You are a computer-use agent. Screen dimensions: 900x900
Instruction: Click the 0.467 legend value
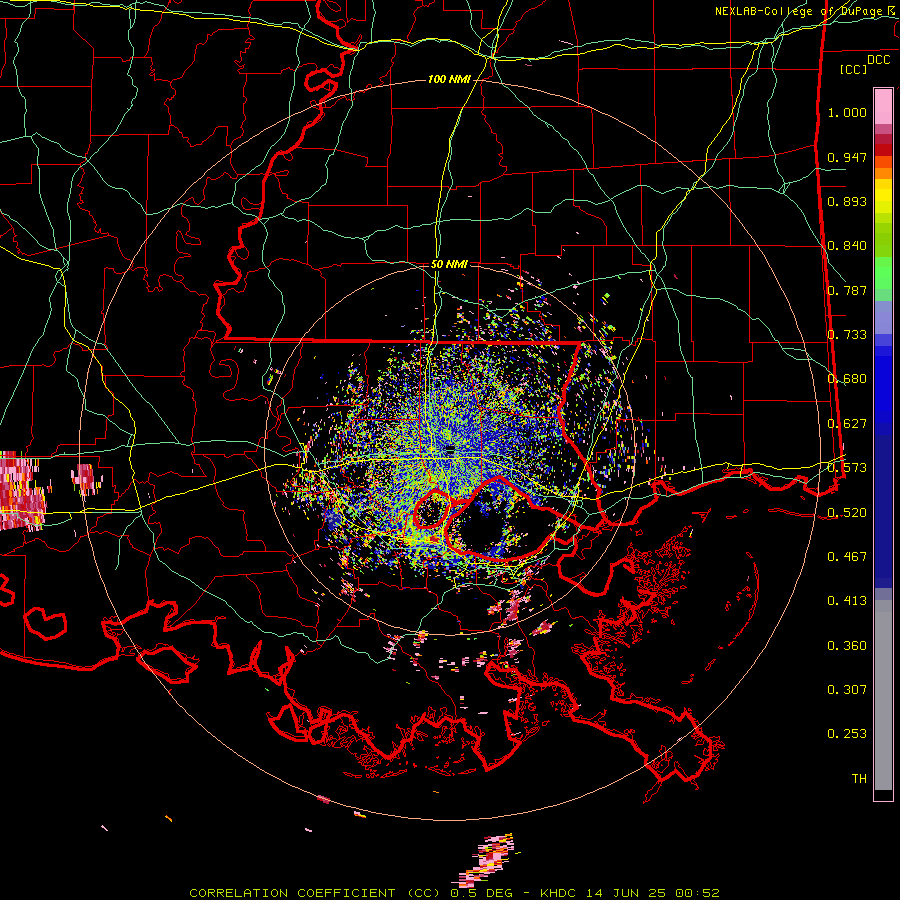point(847,557)
